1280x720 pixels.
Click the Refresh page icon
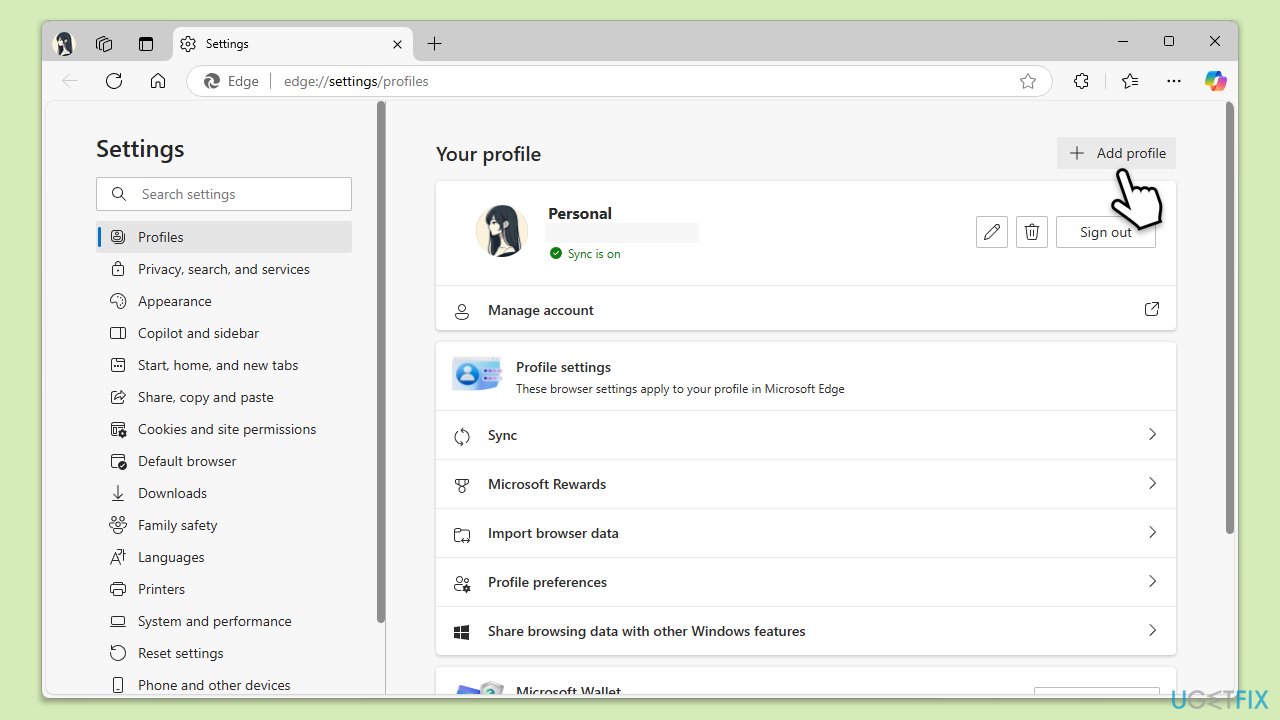coord(114,81)
